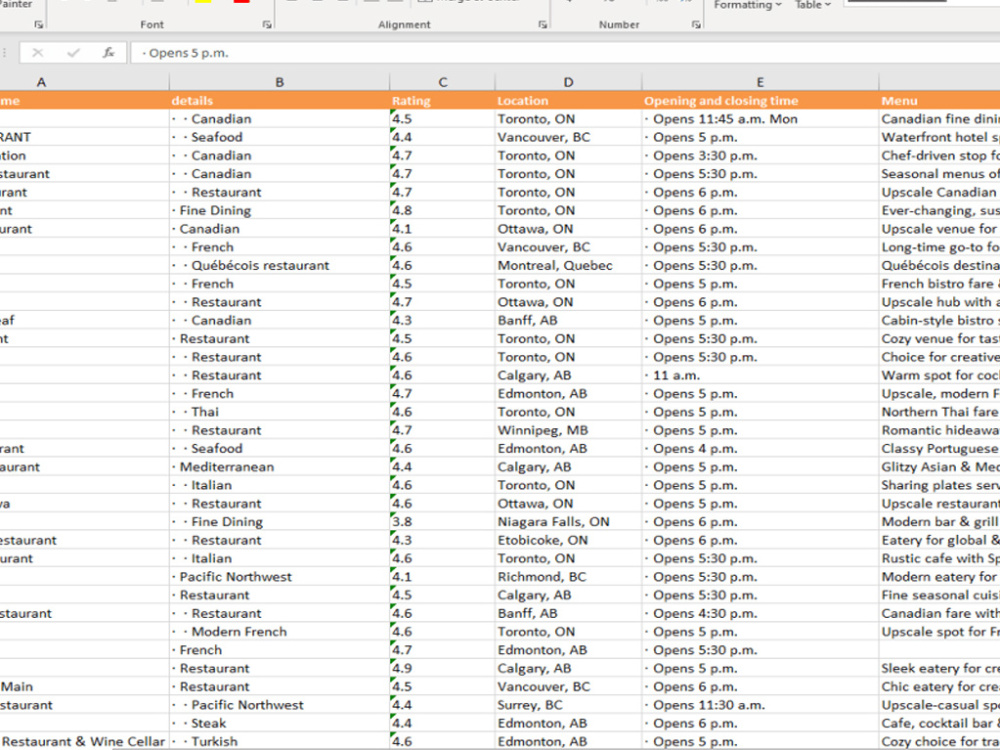Image resolution: width=1000 pixels, height=750 pixels.
Task: Select the 'Menu' header cell
Action: [x=939, y=101]
